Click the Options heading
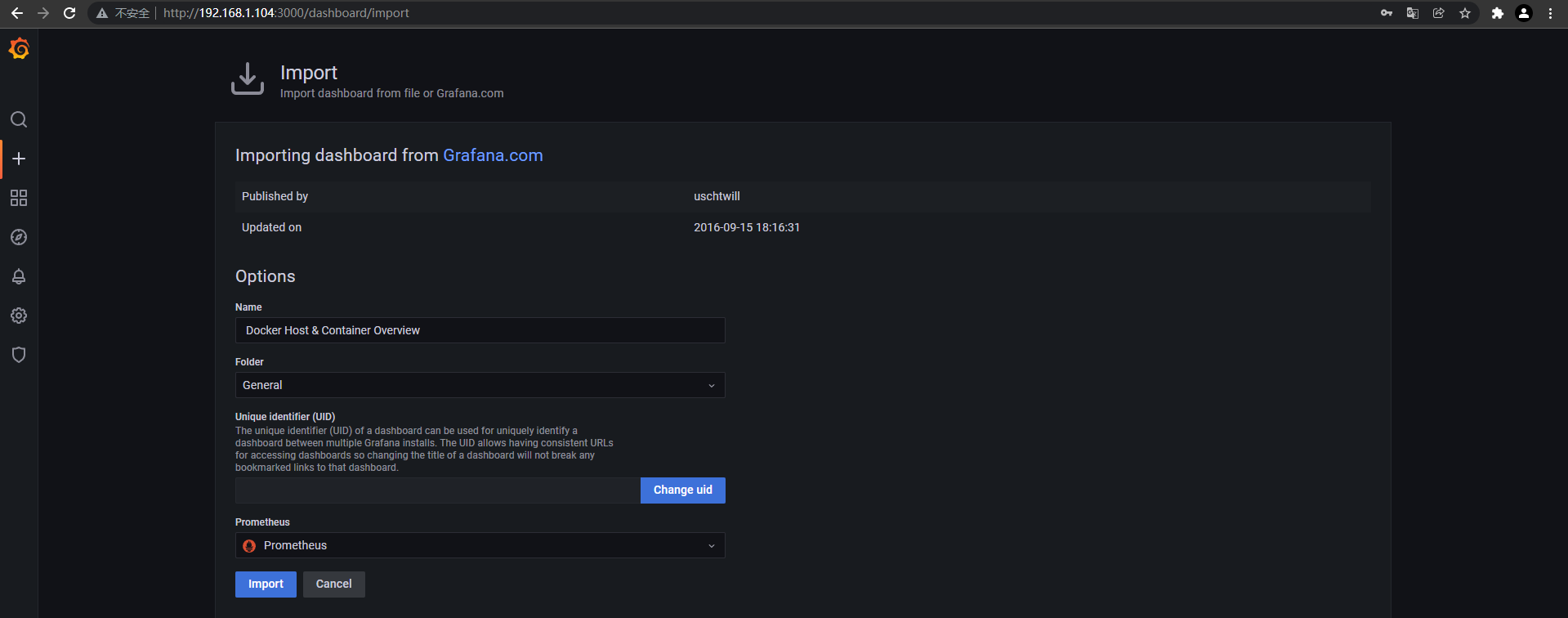 click(x=266, y=276)
